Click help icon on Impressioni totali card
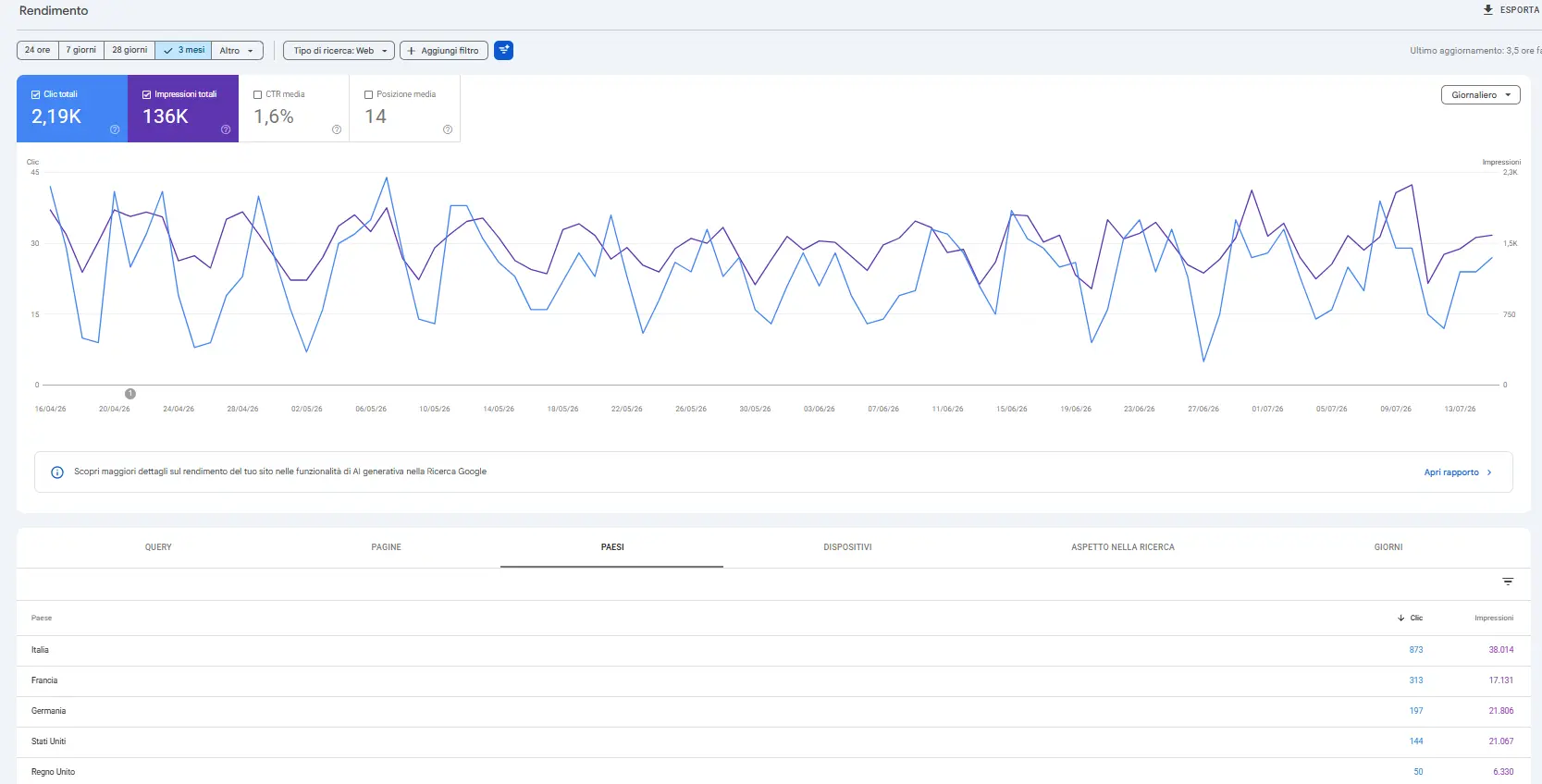This screenshot has width=1542, height=784. tap(226, 129)
